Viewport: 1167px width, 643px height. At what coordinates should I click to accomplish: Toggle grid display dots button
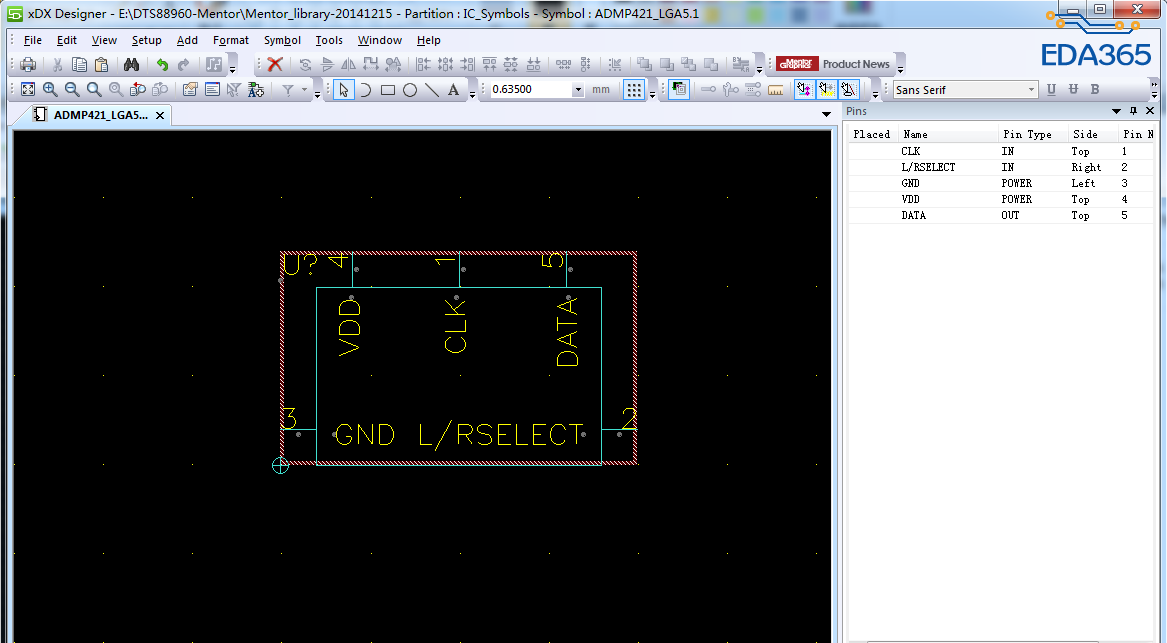(x=634, y=90)
